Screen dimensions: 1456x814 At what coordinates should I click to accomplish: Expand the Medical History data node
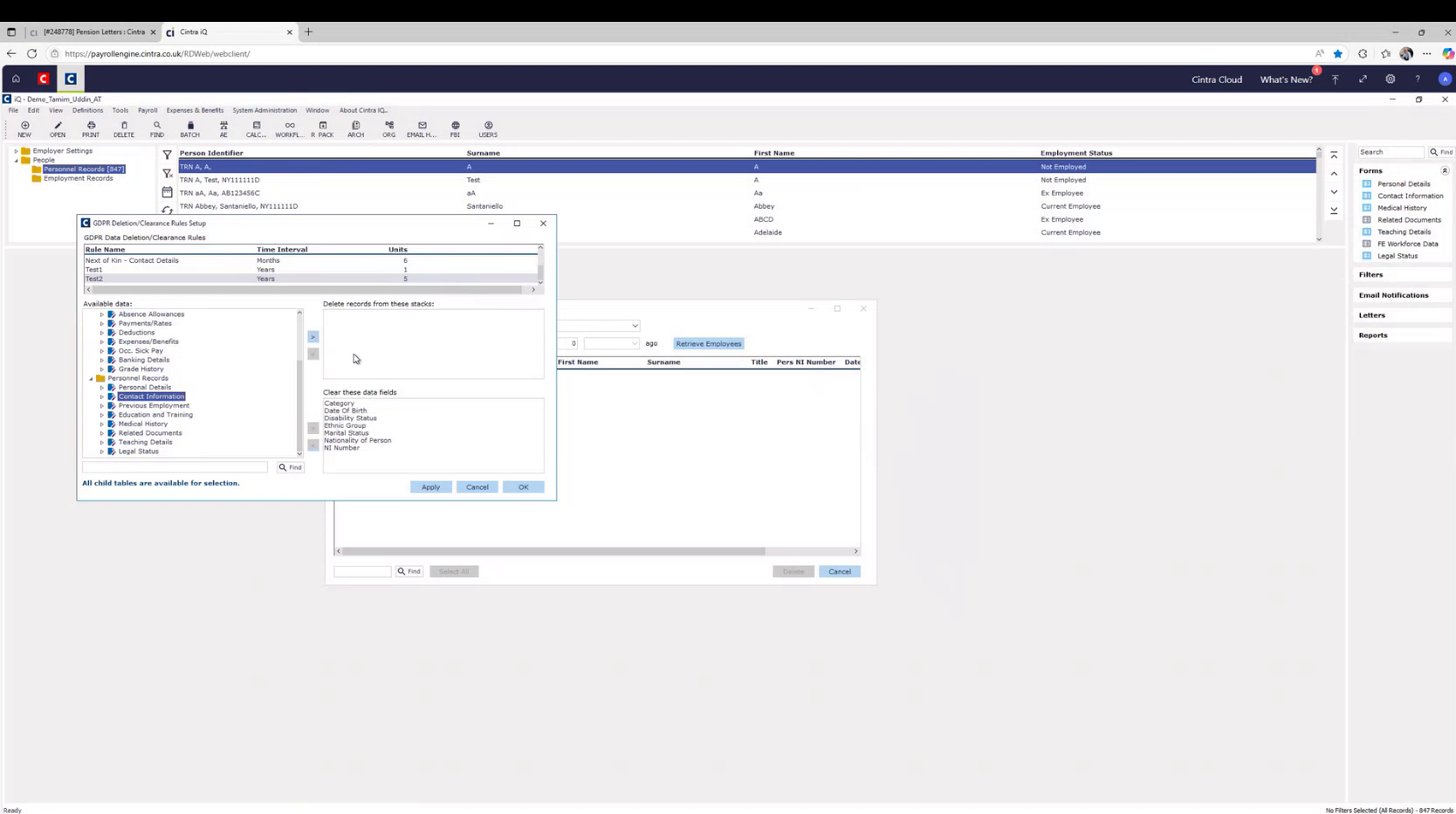pos(101,424)
